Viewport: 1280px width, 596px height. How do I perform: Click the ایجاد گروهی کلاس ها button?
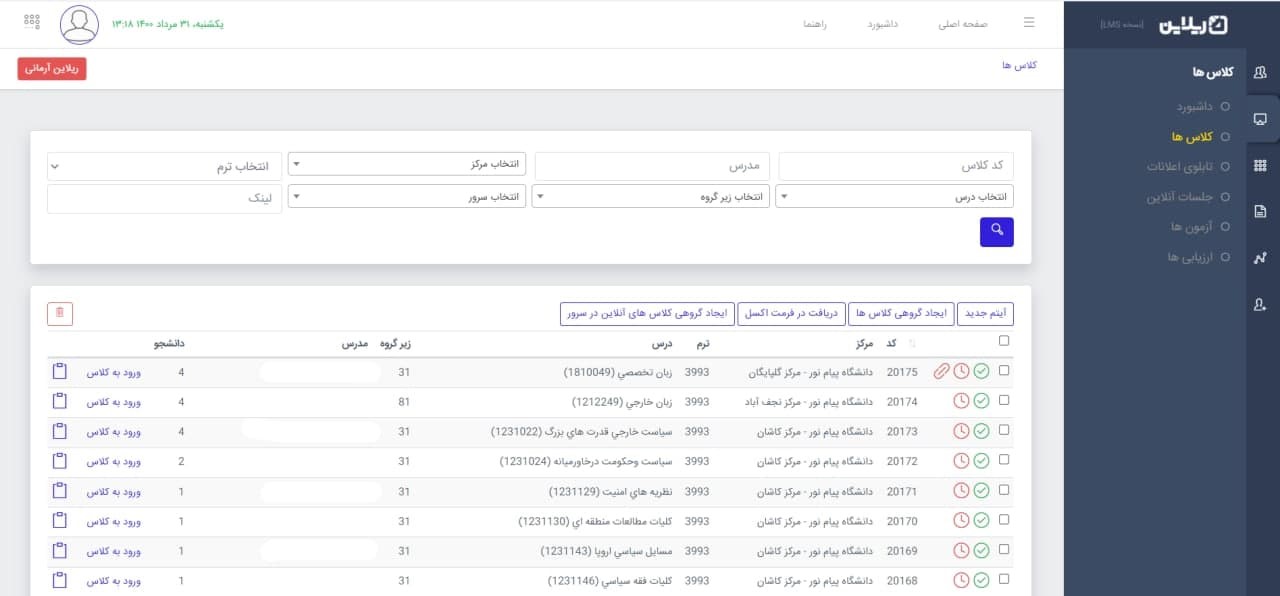(902, 314)
